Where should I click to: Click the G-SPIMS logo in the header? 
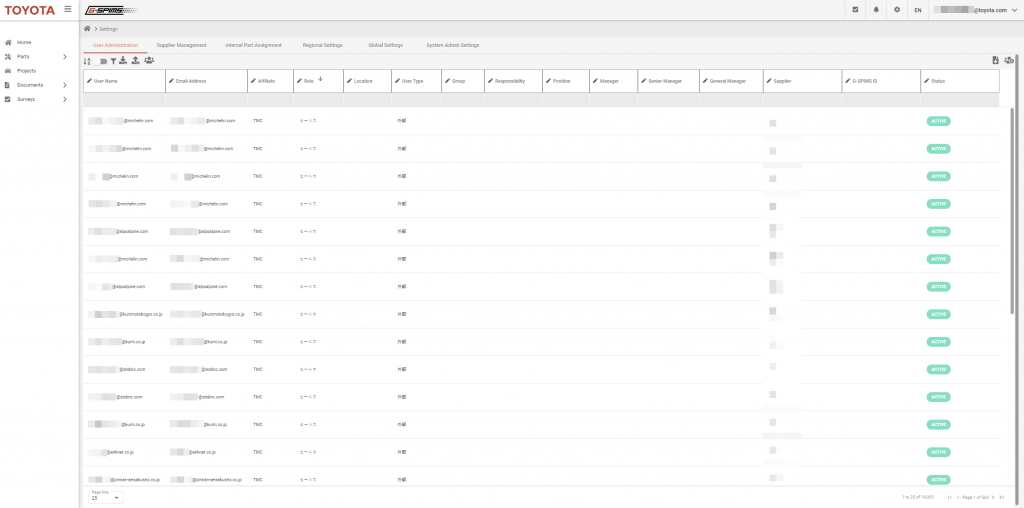click(112, 10)
